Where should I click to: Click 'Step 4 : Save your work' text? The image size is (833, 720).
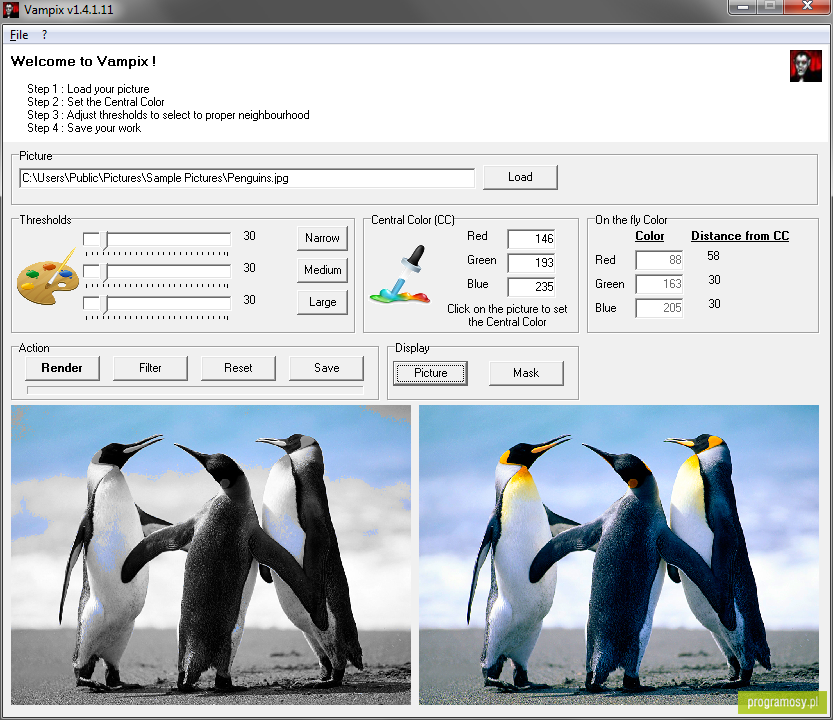click(x=84, y=128)
